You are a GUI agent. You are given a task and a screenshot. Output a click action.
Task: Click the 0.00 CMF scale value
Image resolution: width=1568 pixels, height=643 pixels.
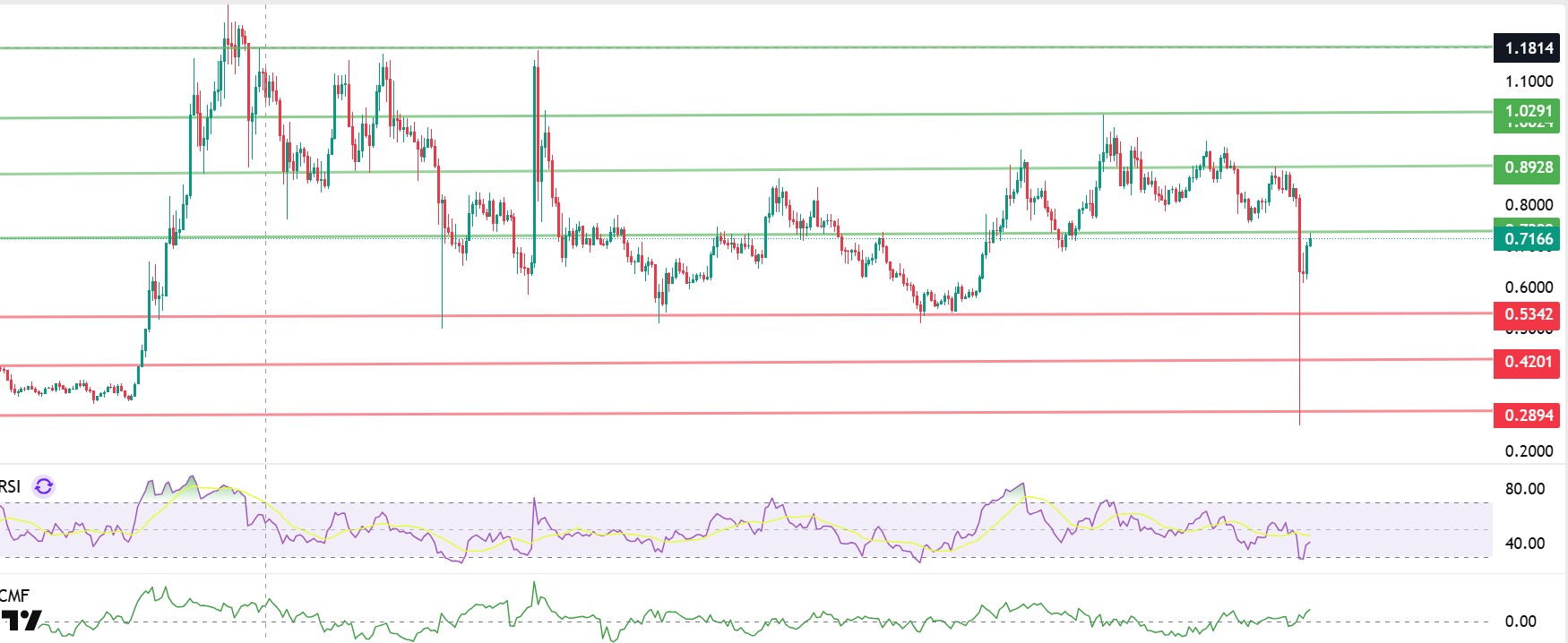point(1521,622)
